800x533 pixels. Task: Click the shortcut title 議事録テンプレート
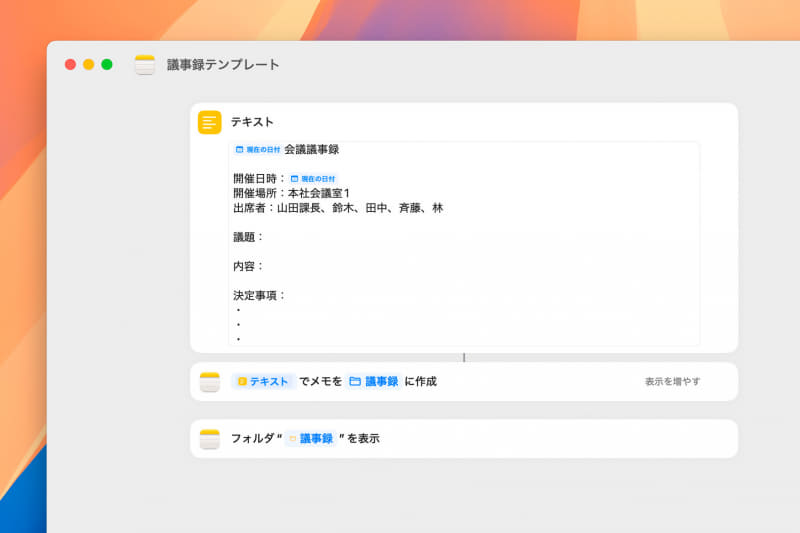tap(223, 65)
